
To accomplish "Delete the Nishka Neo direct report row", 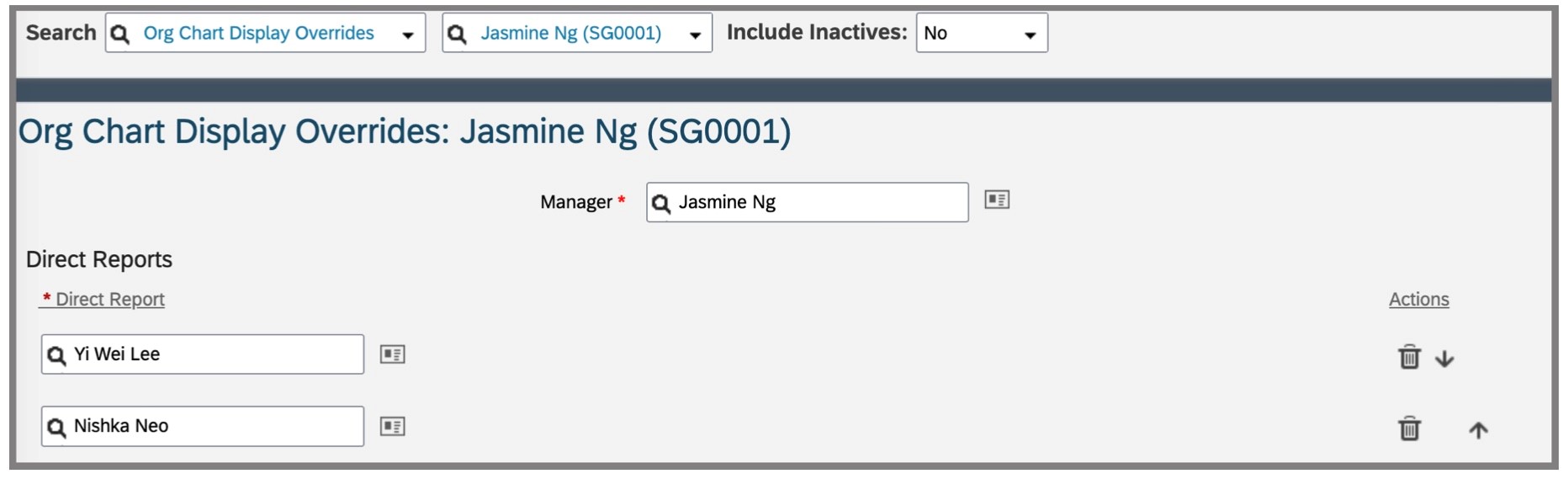I will pos(1409,428).
